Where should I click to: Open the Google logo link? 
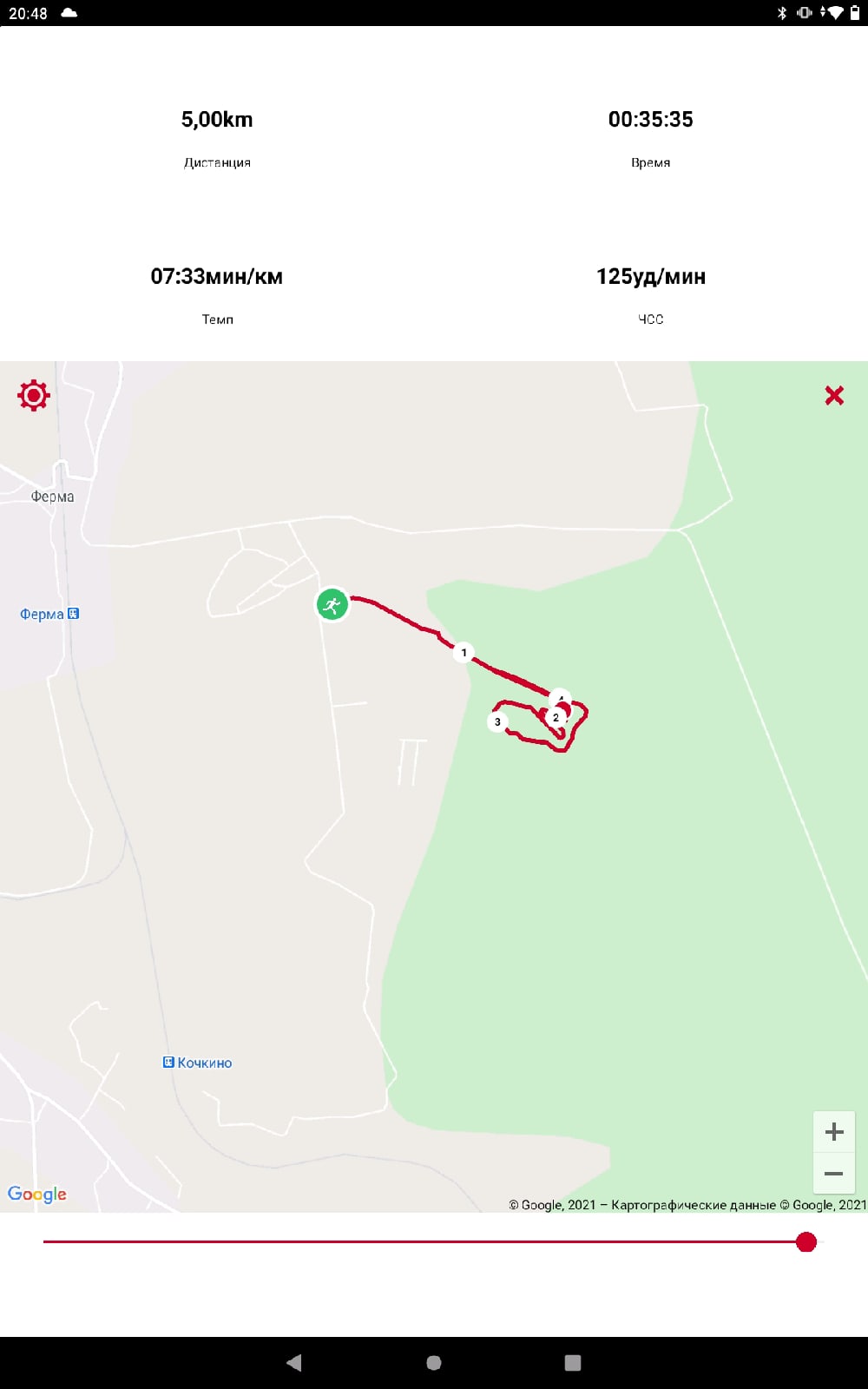37,1194
